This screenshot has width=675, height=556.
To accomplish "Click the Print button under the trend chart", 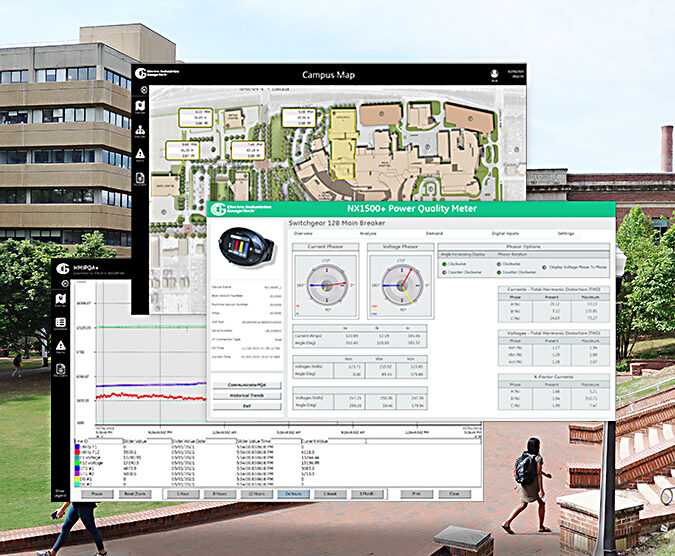I will coord(416,494).
